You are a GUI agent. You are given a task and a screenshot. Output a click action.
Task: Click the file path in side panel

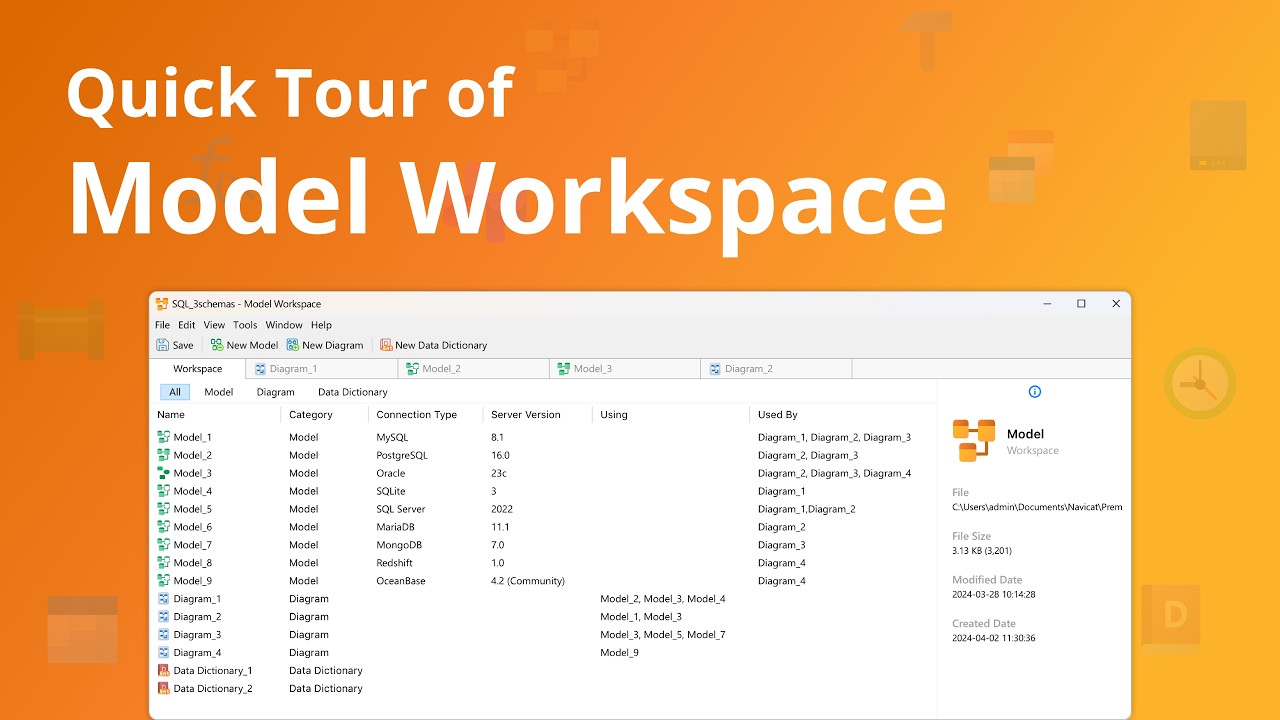pyautogui.click(x=1037, y=507)
